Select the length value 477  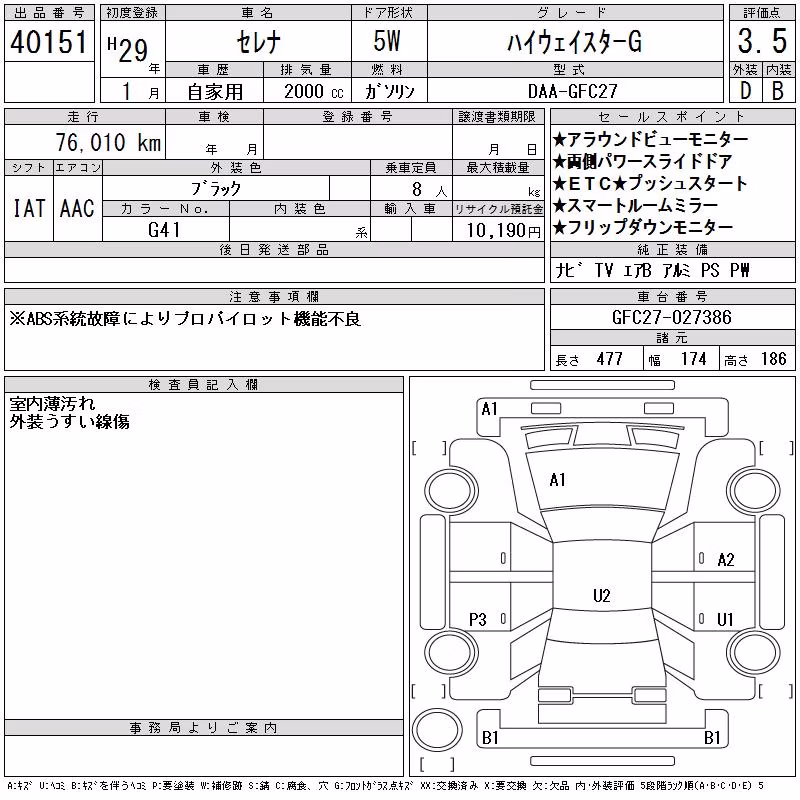click(x=609, y=359)
